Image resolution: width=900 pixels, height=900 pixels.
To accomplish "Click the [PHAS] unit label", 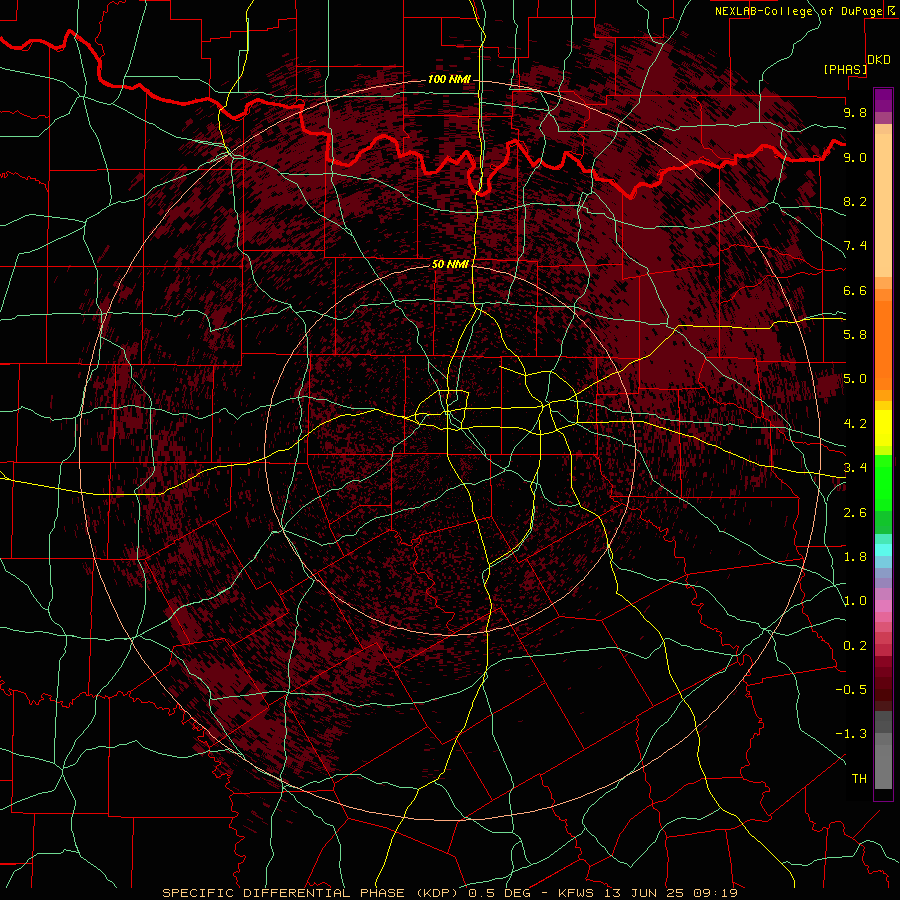I will (x=845, y=70).
